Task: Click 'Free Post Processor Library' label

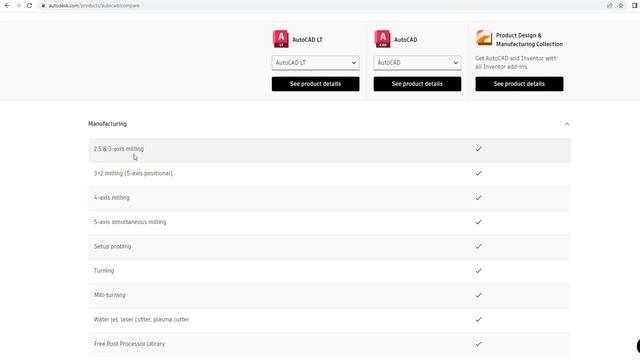Action: tap(129, 344)
